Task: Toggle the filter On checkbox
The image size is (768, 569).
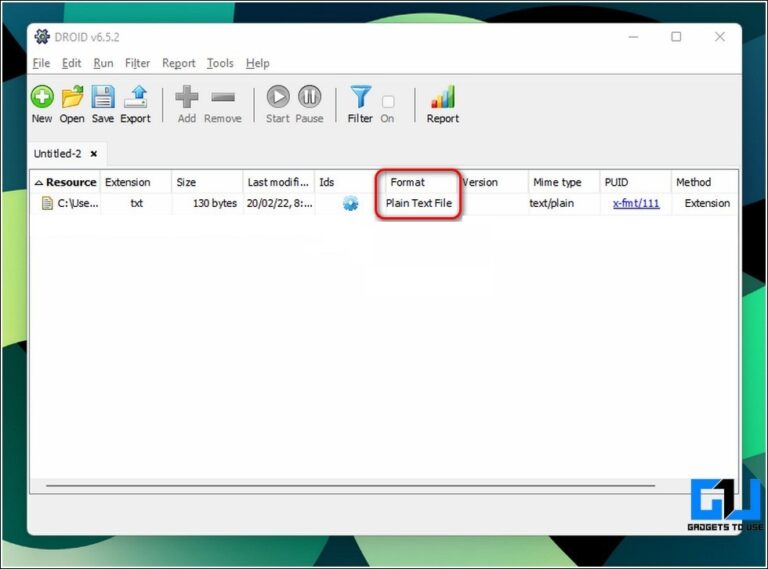Action: [x=388, y=101]
